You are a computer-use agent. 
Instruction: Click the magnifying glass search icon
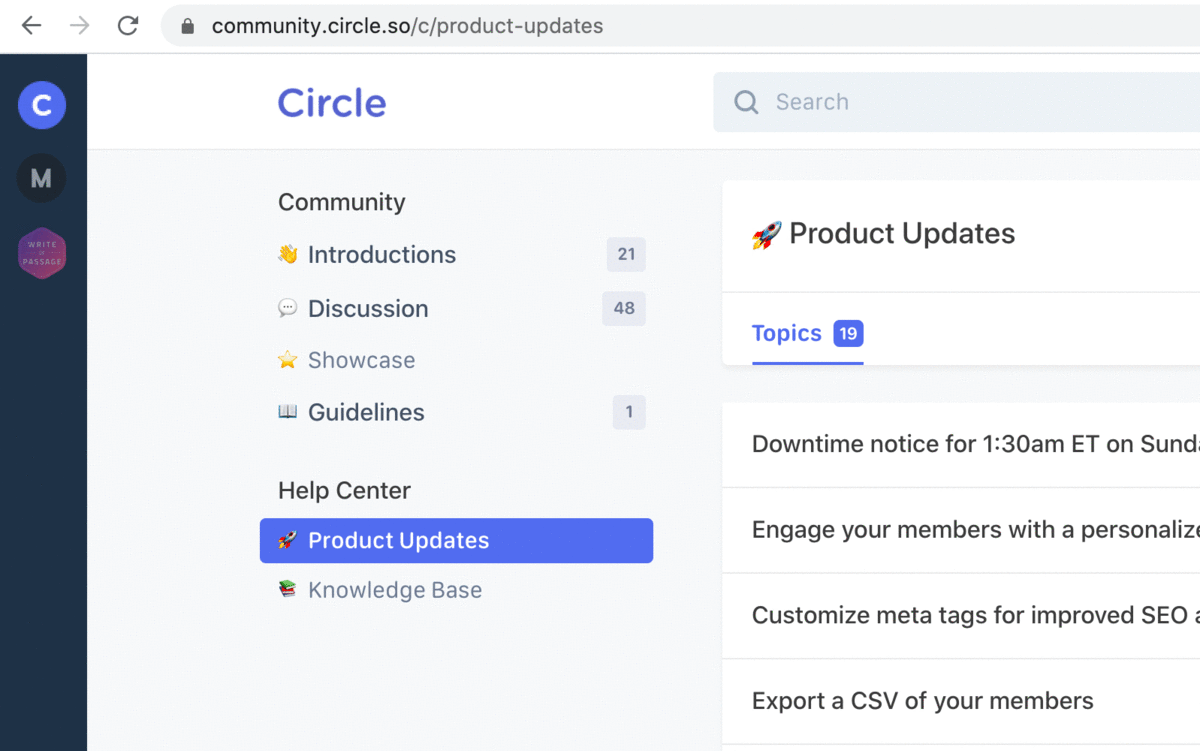tap(746, 102)
